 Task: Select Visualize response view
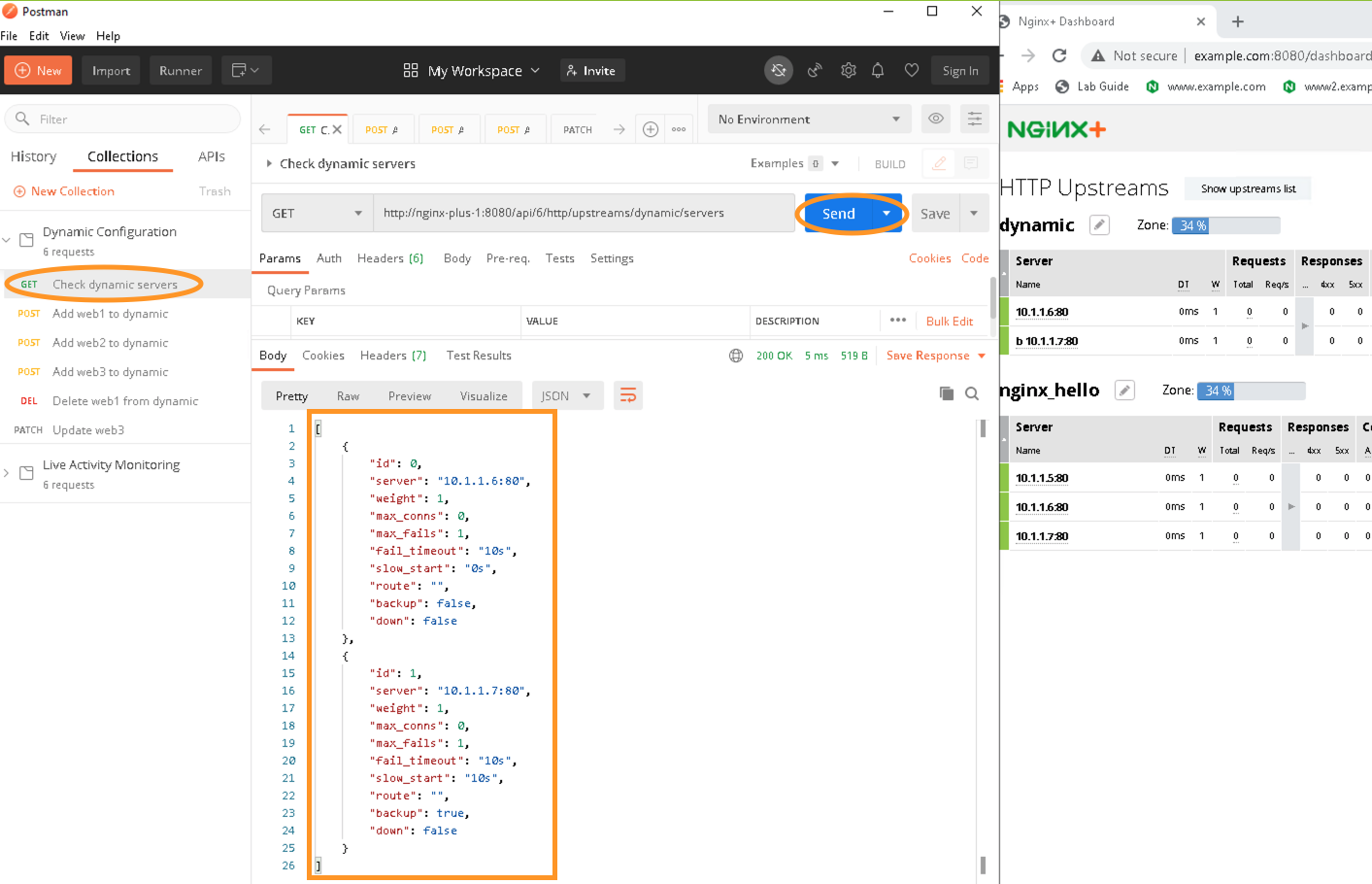484,395
